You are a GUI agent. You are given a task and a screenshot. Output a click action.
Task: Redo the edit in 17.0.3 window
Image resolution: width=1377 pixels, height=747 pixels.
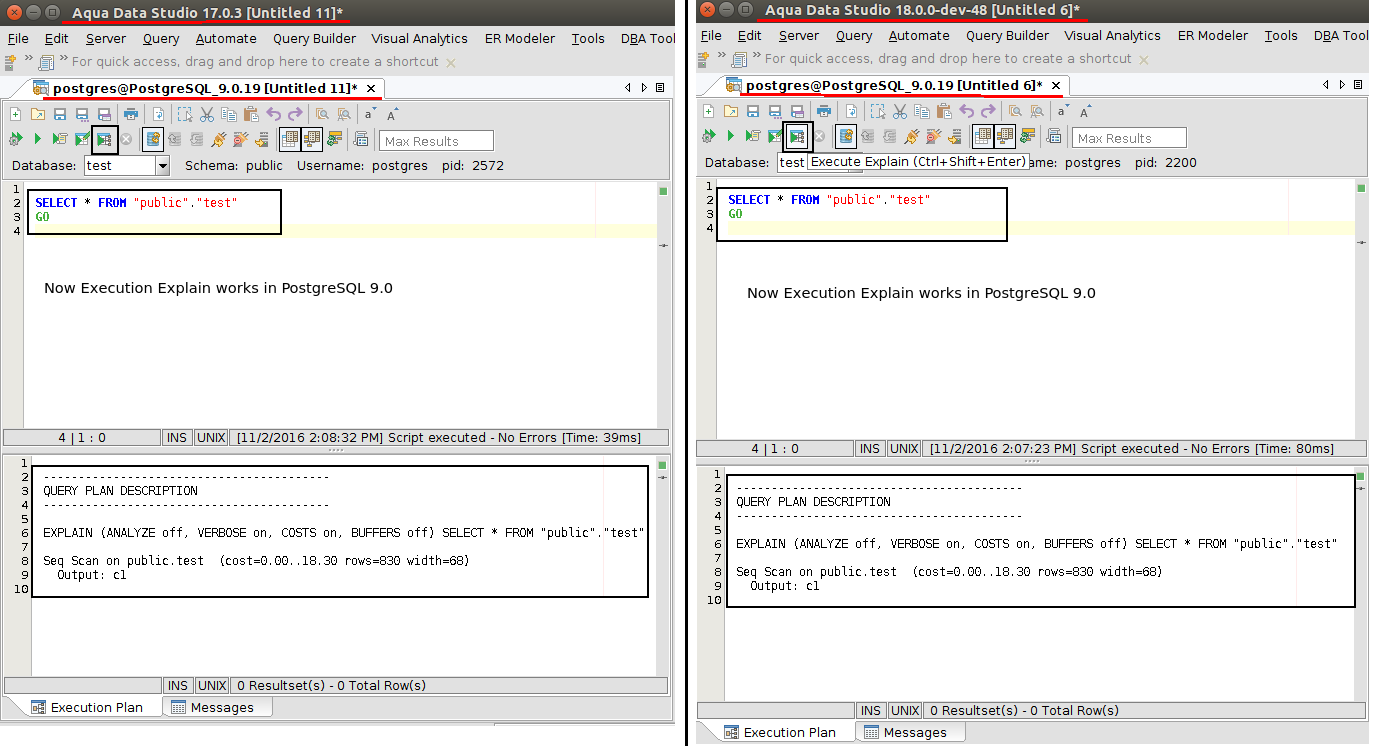tap(296, 114)
